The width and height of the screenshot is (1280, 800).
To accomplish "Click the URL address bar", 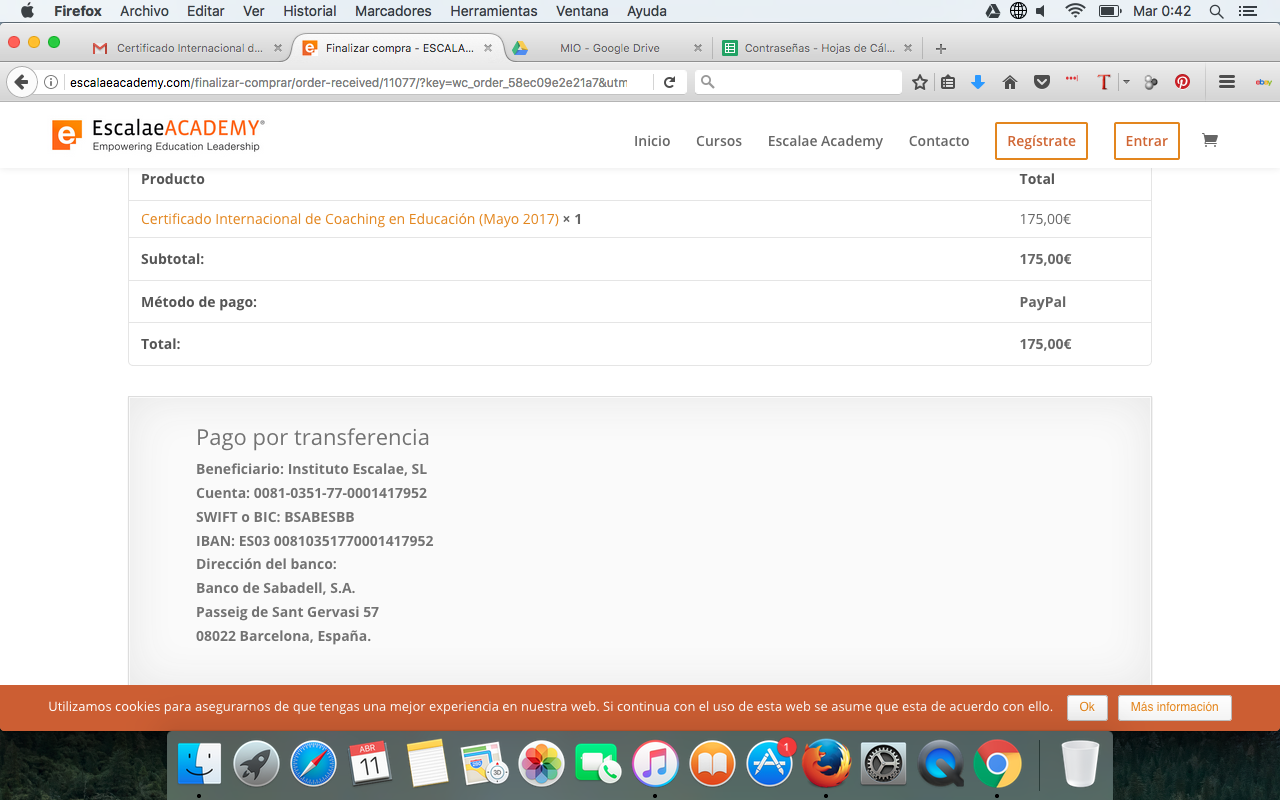I will 348,82.
